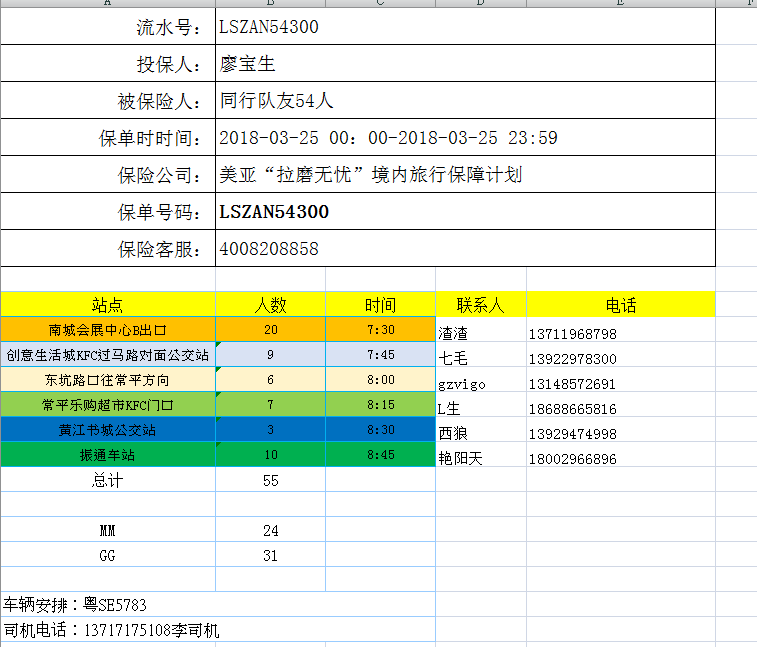The width and height of the screenshot is (757, 647).
Task: Click the cell with name 廖宝生
Action: click(465, 63)
